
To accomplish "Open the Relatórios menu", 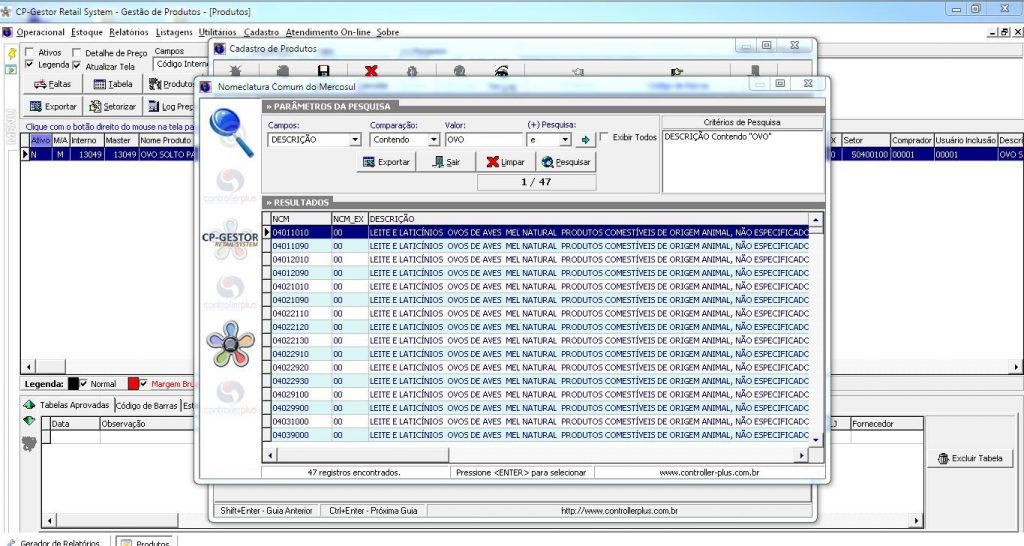I will pyautogui.click(x=129, y=32).
